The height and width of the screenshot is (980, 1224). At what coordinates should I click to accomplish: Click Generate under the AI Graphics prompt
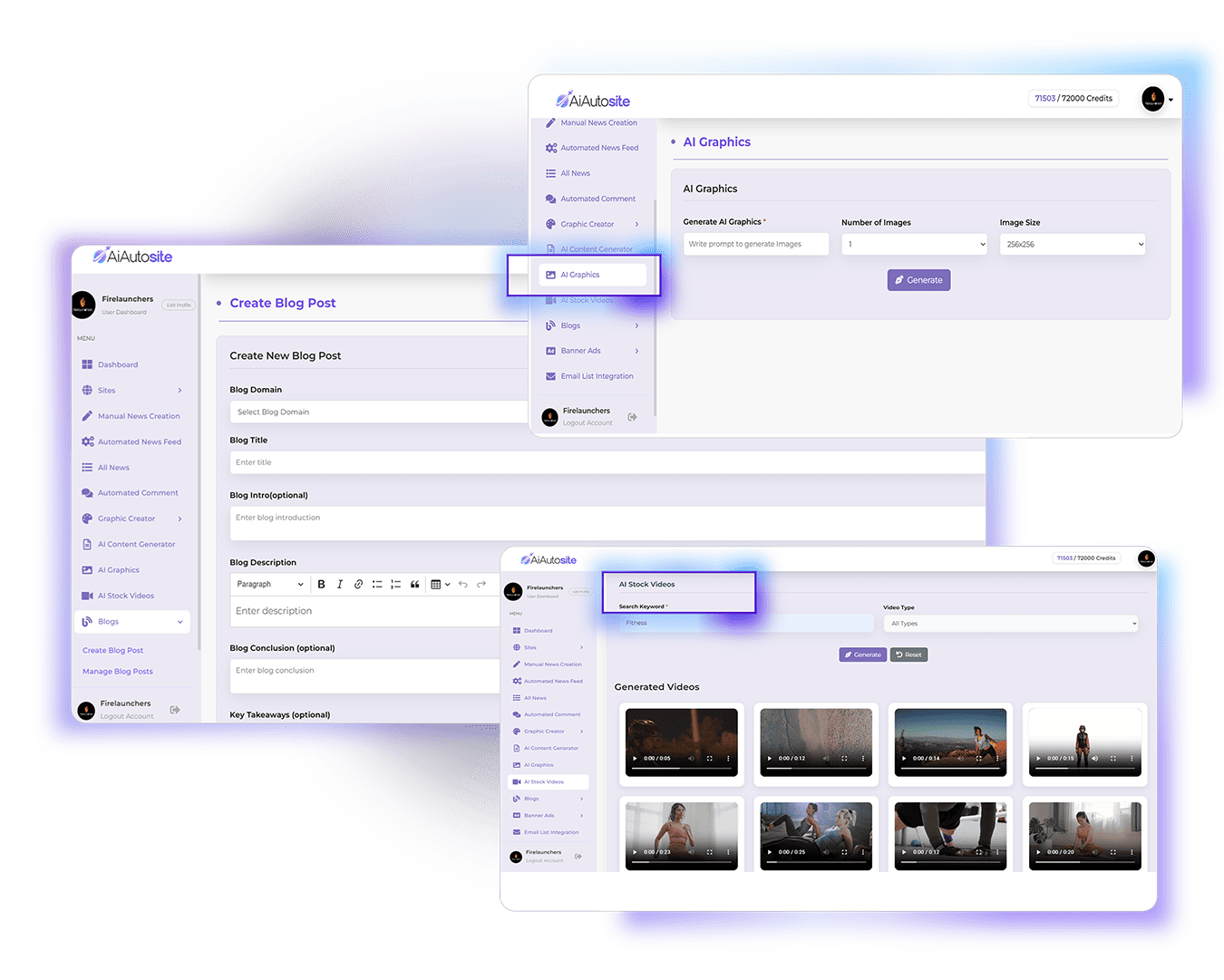(x=918, y=280)
